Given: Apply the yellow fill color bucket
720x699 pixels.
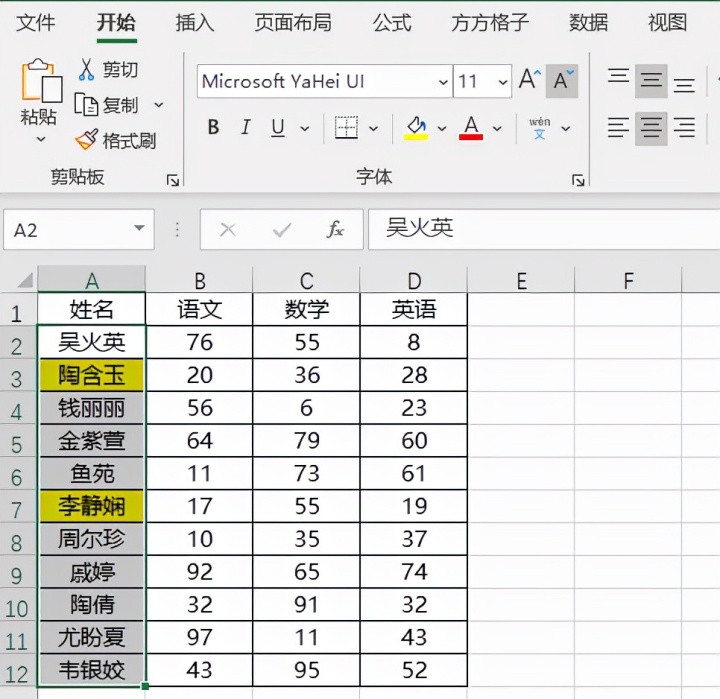Looking at the screenshot, I should (x=416, y=128).
